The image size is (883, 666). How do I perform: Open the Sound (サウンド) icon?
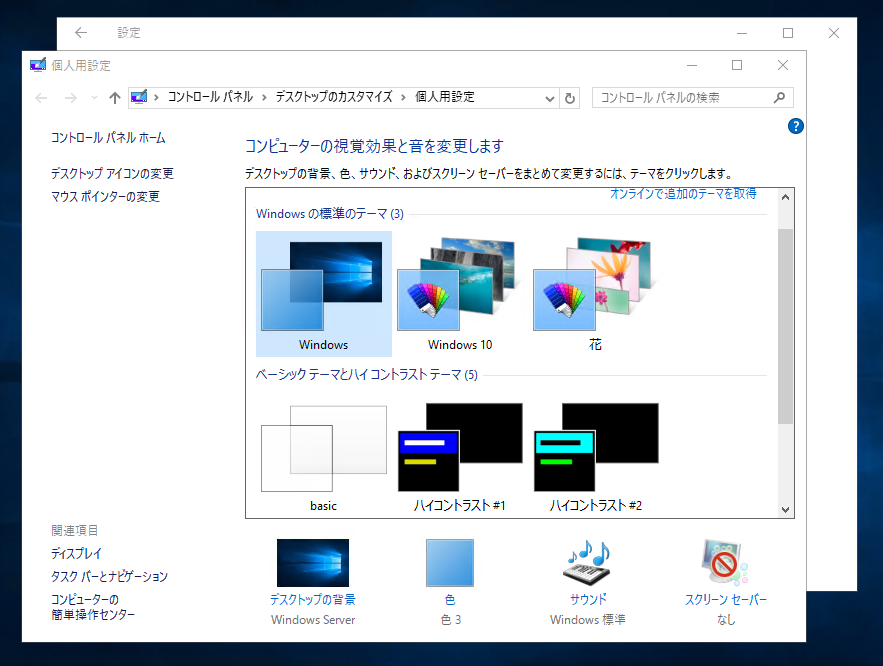[587, 563]
